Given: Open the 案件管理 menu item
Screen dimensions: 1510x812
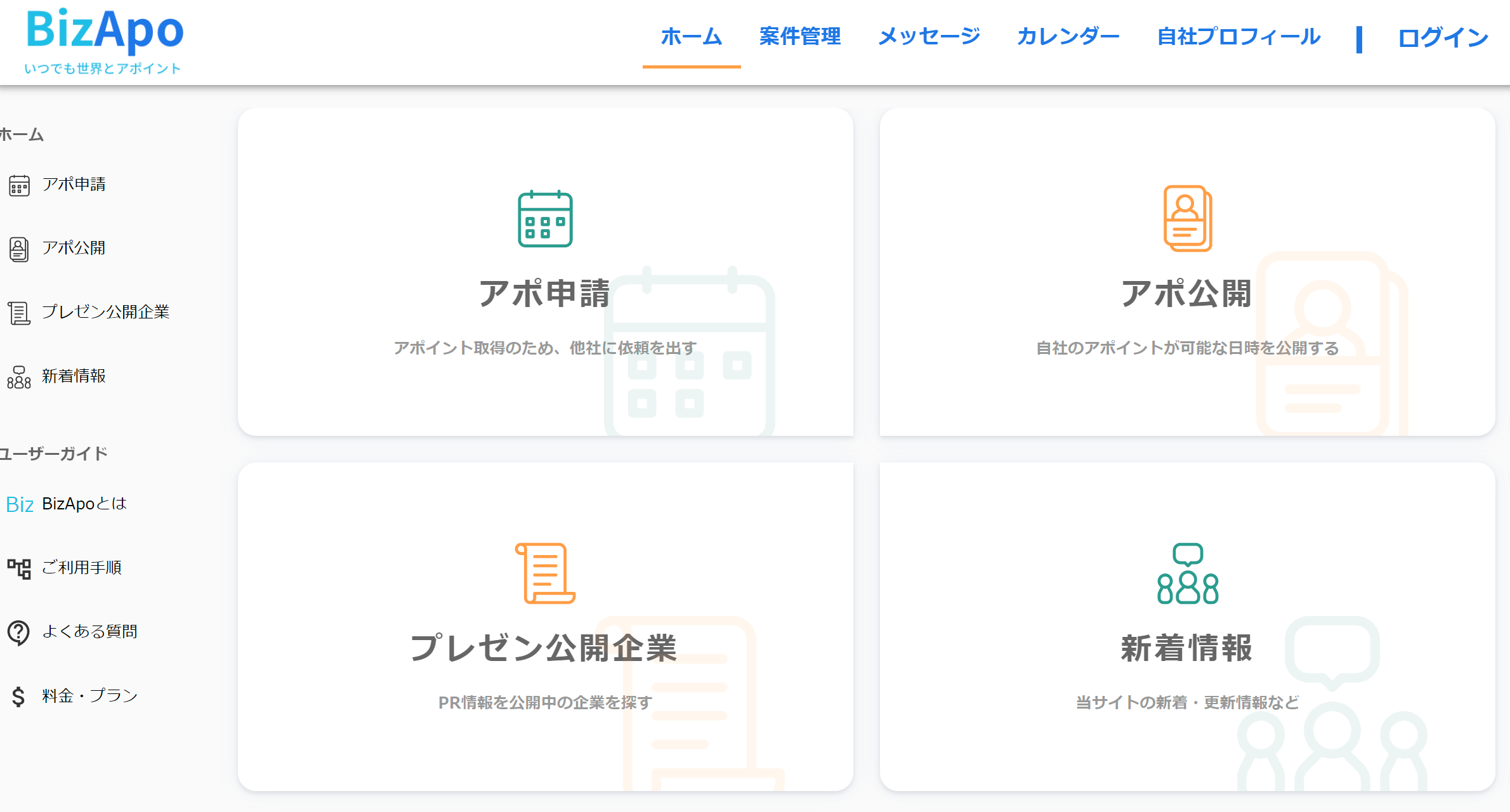Looking at the screenshot, I should pyautogui.click(x=799, y=37).
